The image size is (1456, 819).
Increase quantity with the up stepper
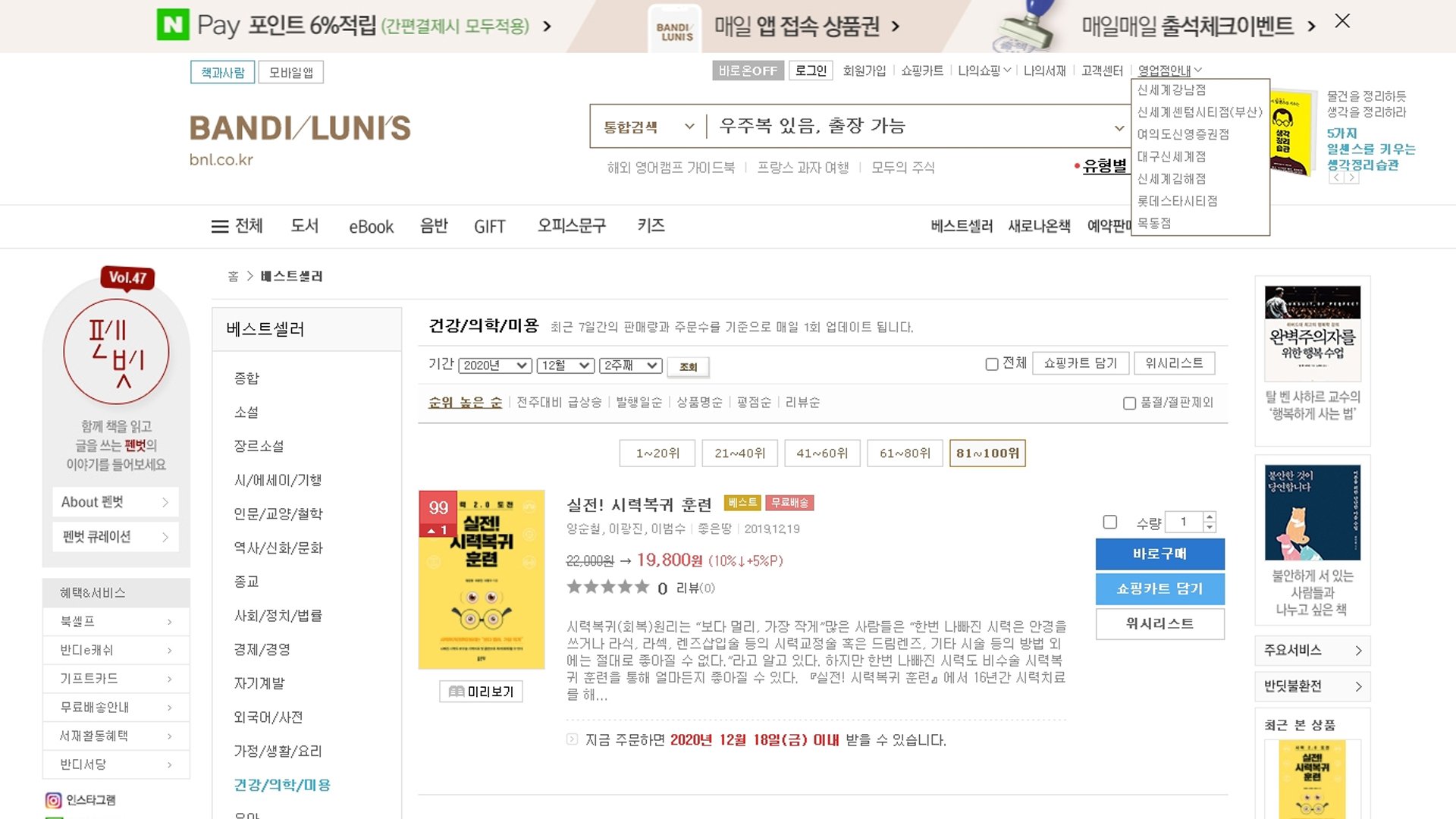click(1210, 516)
